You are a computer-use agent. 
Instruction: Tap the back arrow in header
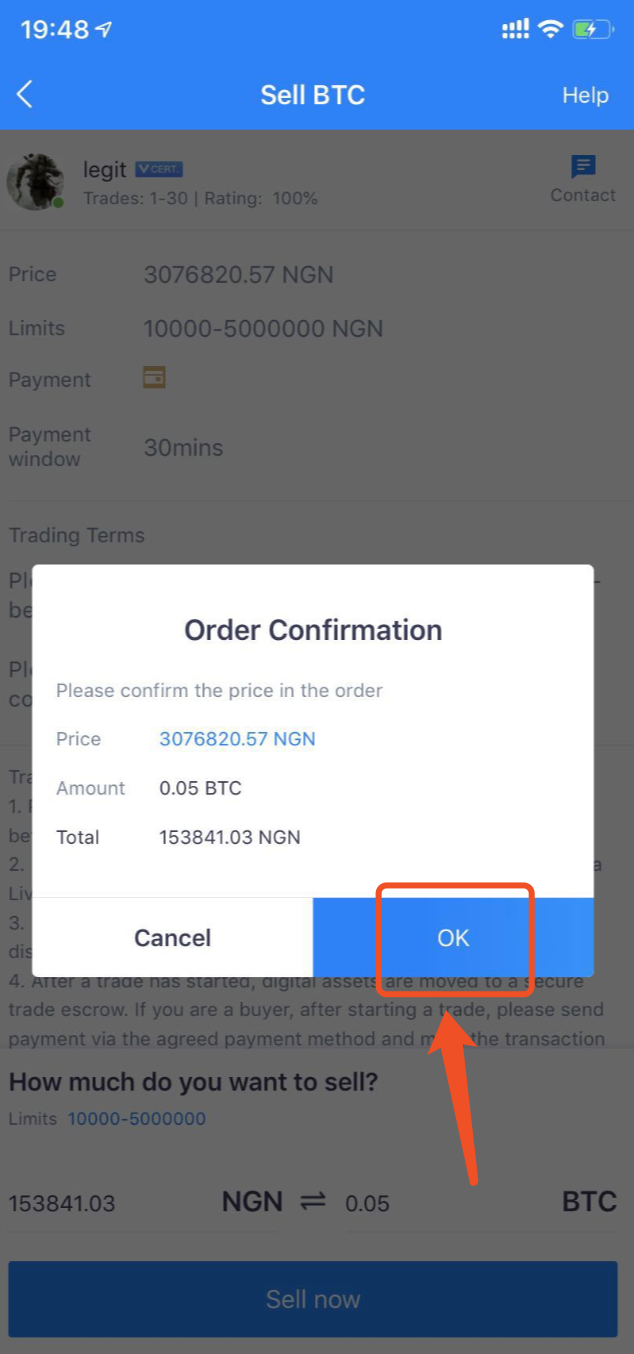tap(25, 95)
